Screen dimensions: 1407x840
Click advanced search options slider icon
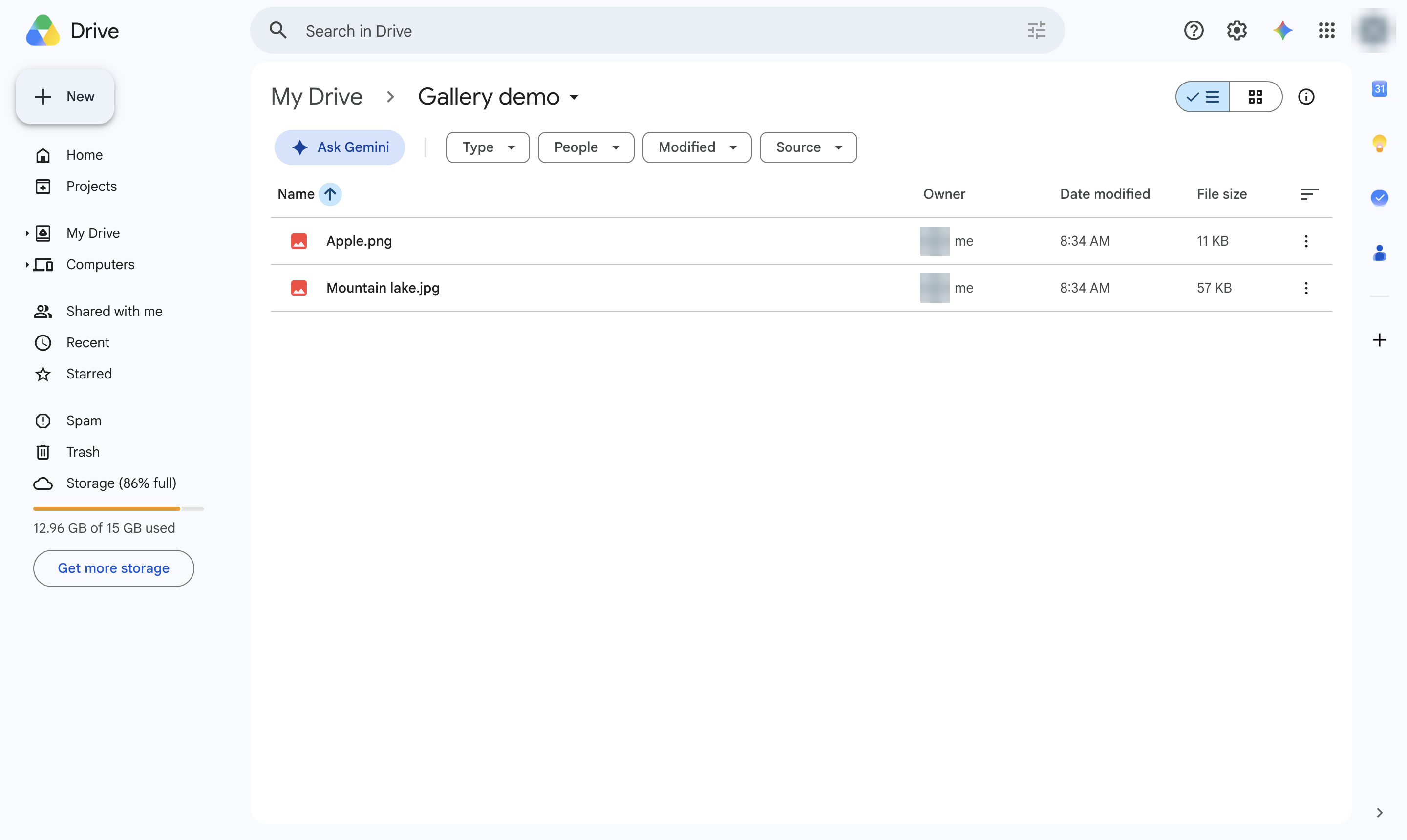click(1036, 30)
